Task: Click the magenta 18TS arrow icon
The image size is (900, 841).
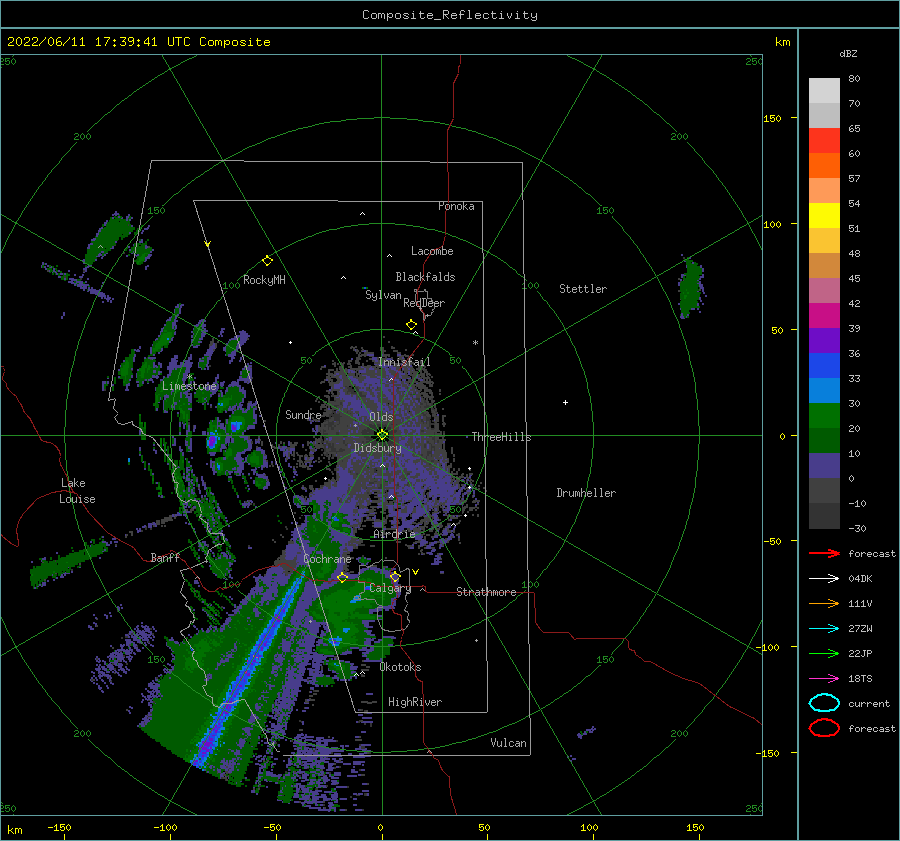Action: [824, 679]
